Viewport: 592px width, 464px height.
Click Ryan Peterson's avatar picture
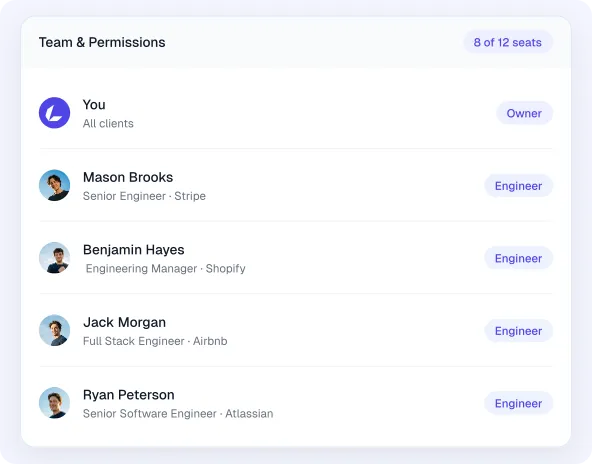tap(54, 403)
